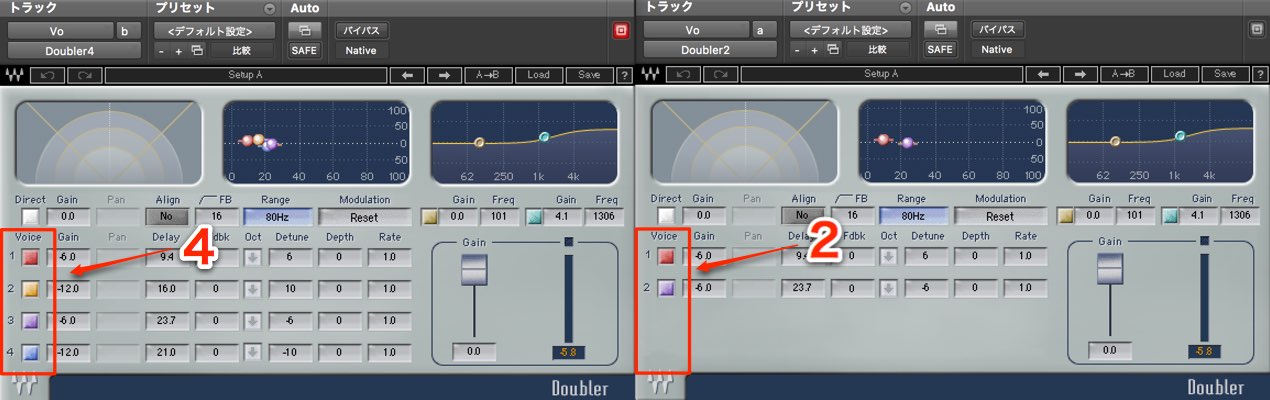This screenshot has width=1270, height=400.
Task: Click compare button in Doubler4 header
Action: point(240,49)
